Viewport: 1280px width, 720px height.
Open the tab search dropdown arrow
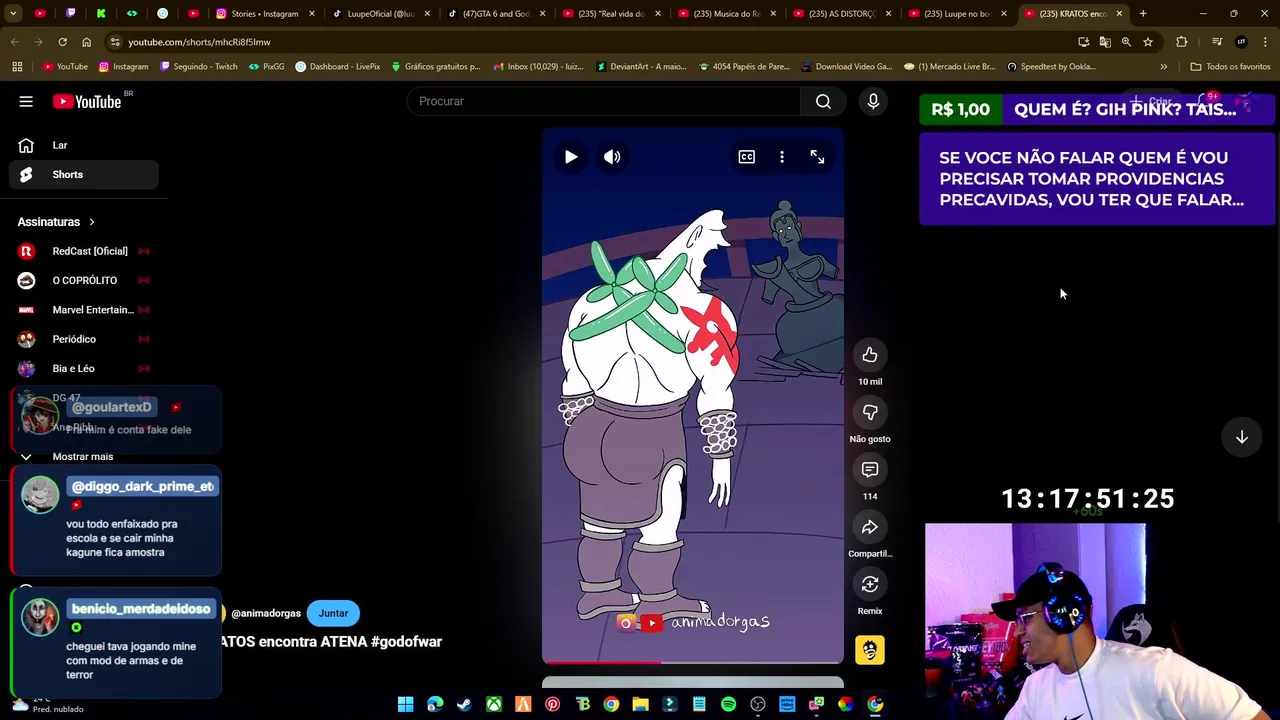(13, 14)
